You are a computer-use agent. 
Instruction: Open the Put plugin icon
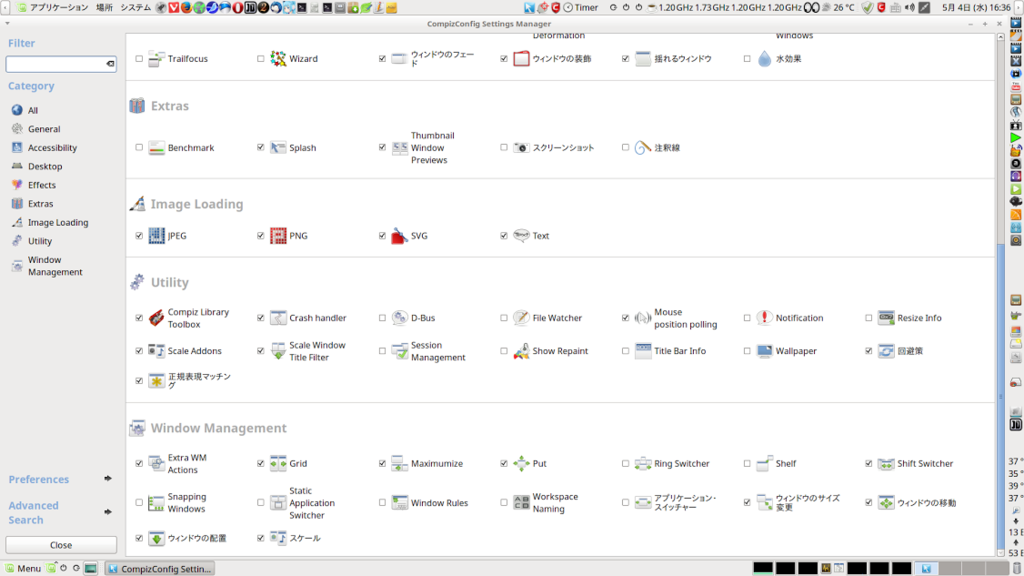tap(521, 464)
